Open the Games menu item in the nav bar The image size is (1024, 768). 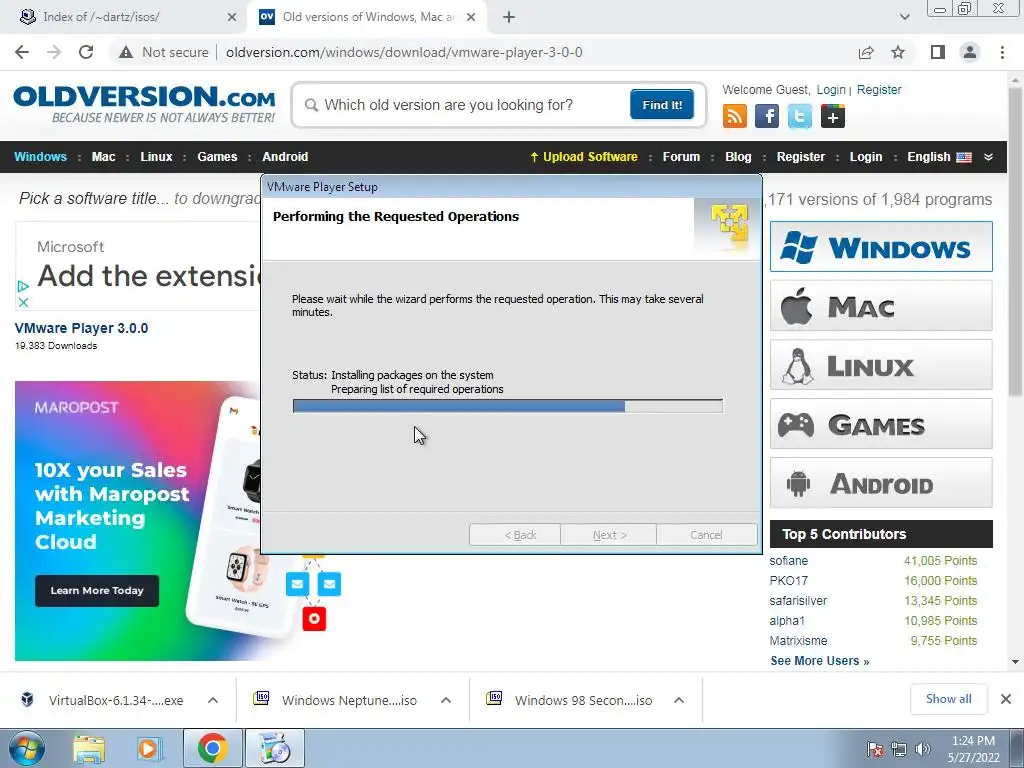tap(217, 157)
